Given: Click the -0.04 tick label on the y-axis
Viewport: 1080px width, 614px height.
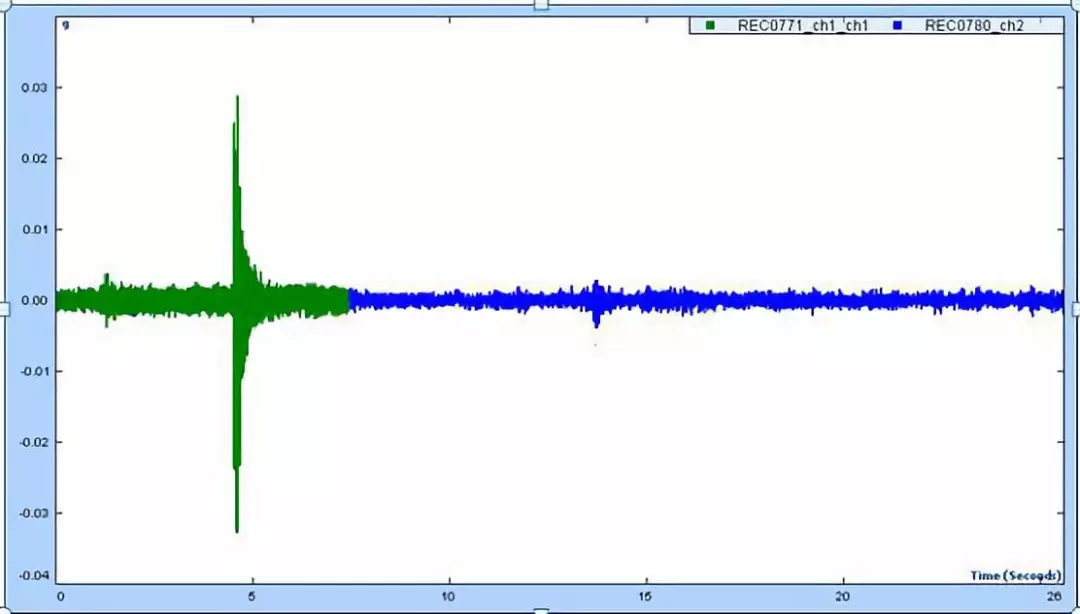Looking at the screenshot, I should tap(33, 575).
